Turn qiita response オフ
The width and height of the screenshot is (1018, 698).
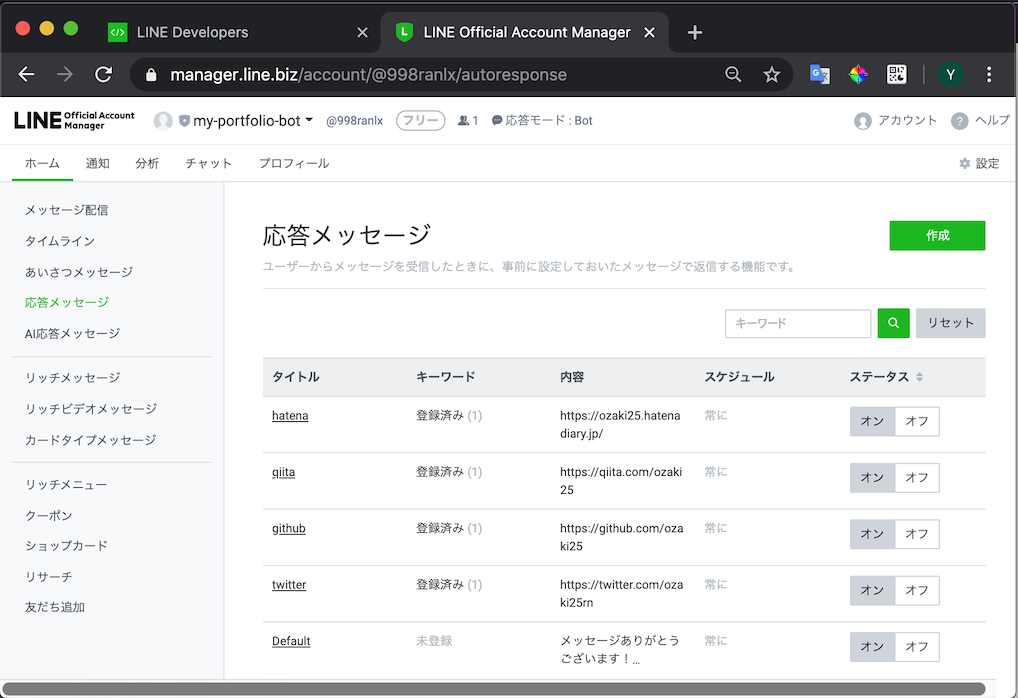917,478
